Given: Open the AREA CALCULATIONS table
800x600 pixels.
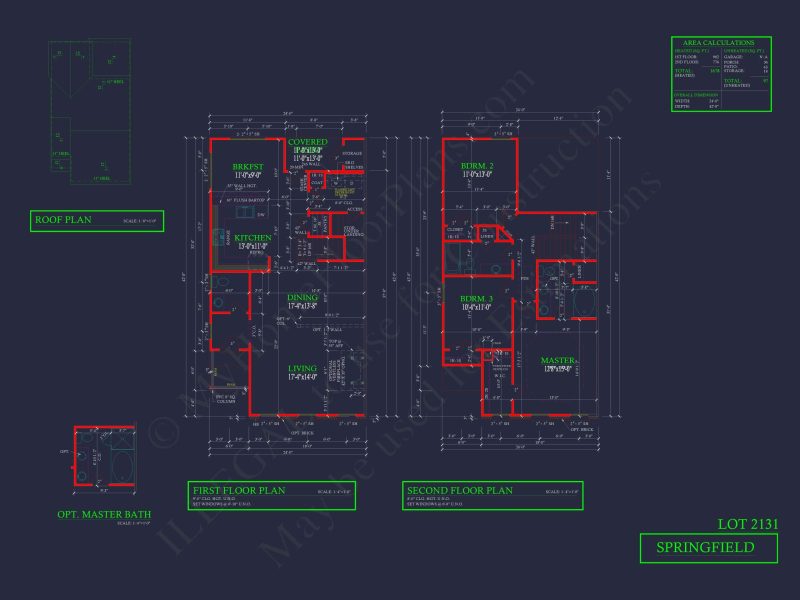Looking at the screenshot, I should click(x=721, y=74).
